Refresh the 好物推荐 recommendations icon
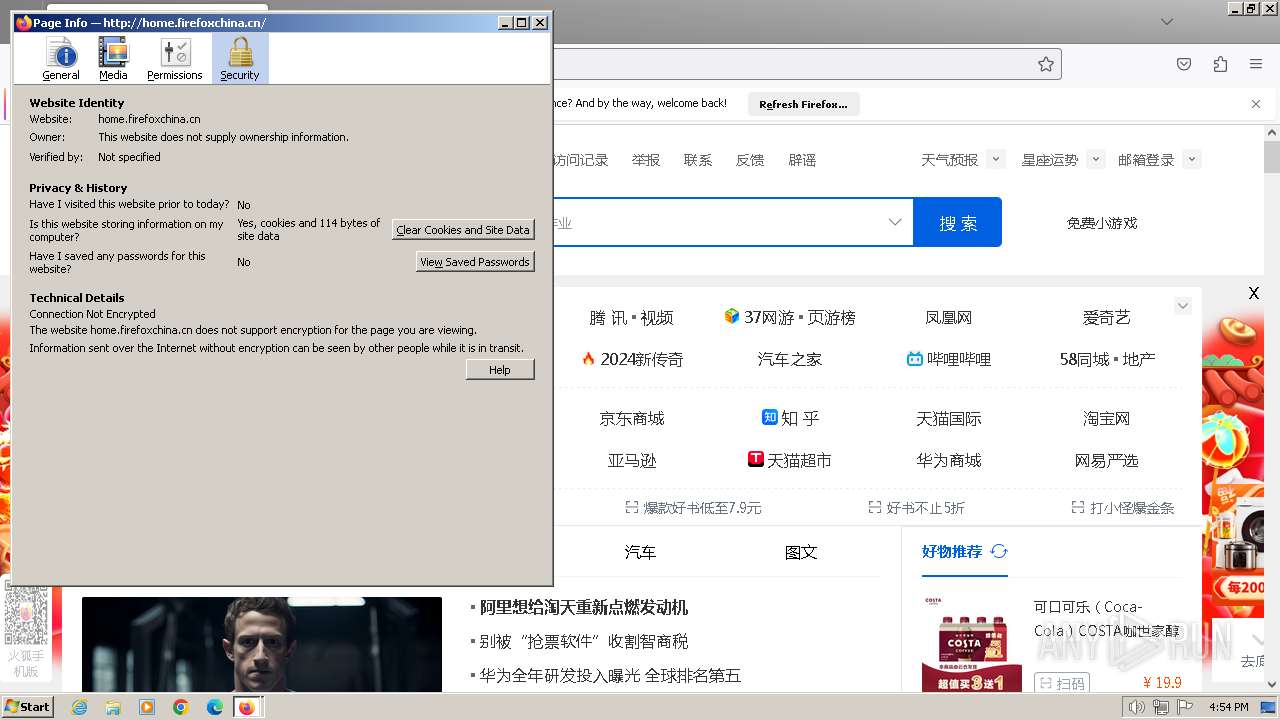This screenshot has height=720, width=1280. click(x=998, y=551)
